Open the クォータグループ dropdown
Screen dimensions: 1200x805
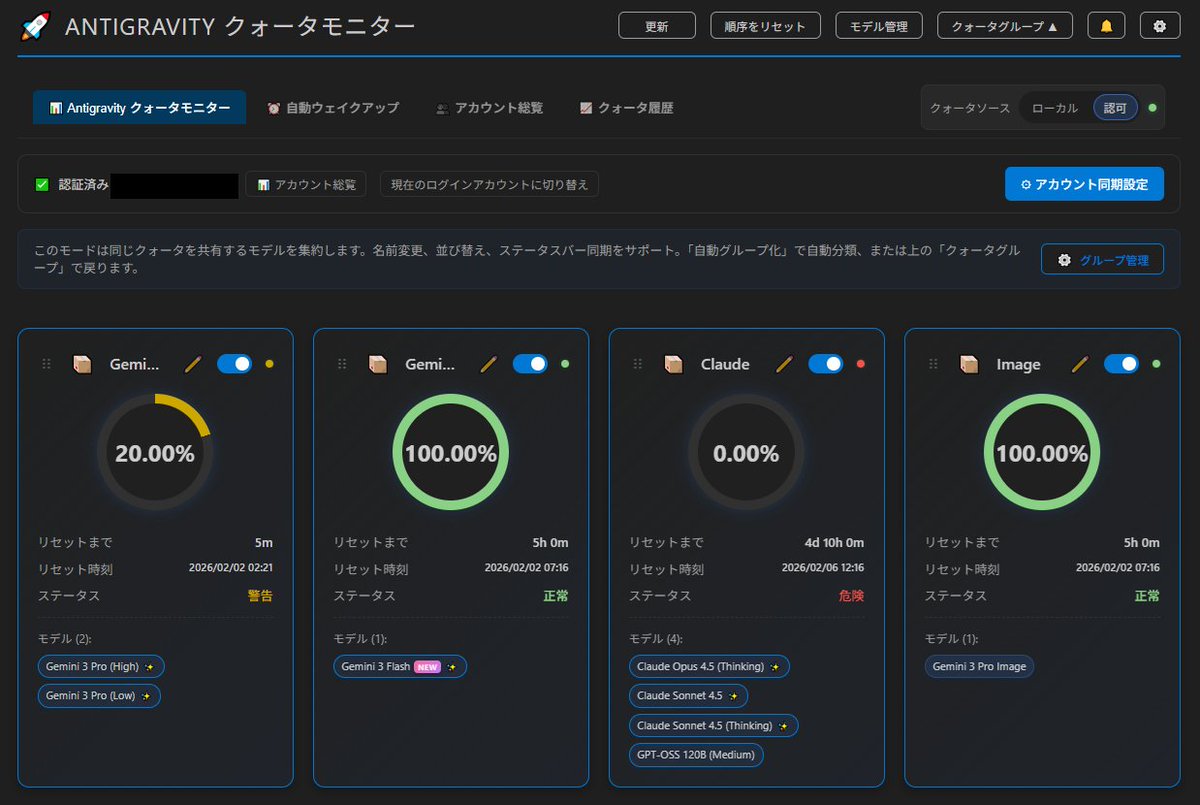pos(1005,25)
